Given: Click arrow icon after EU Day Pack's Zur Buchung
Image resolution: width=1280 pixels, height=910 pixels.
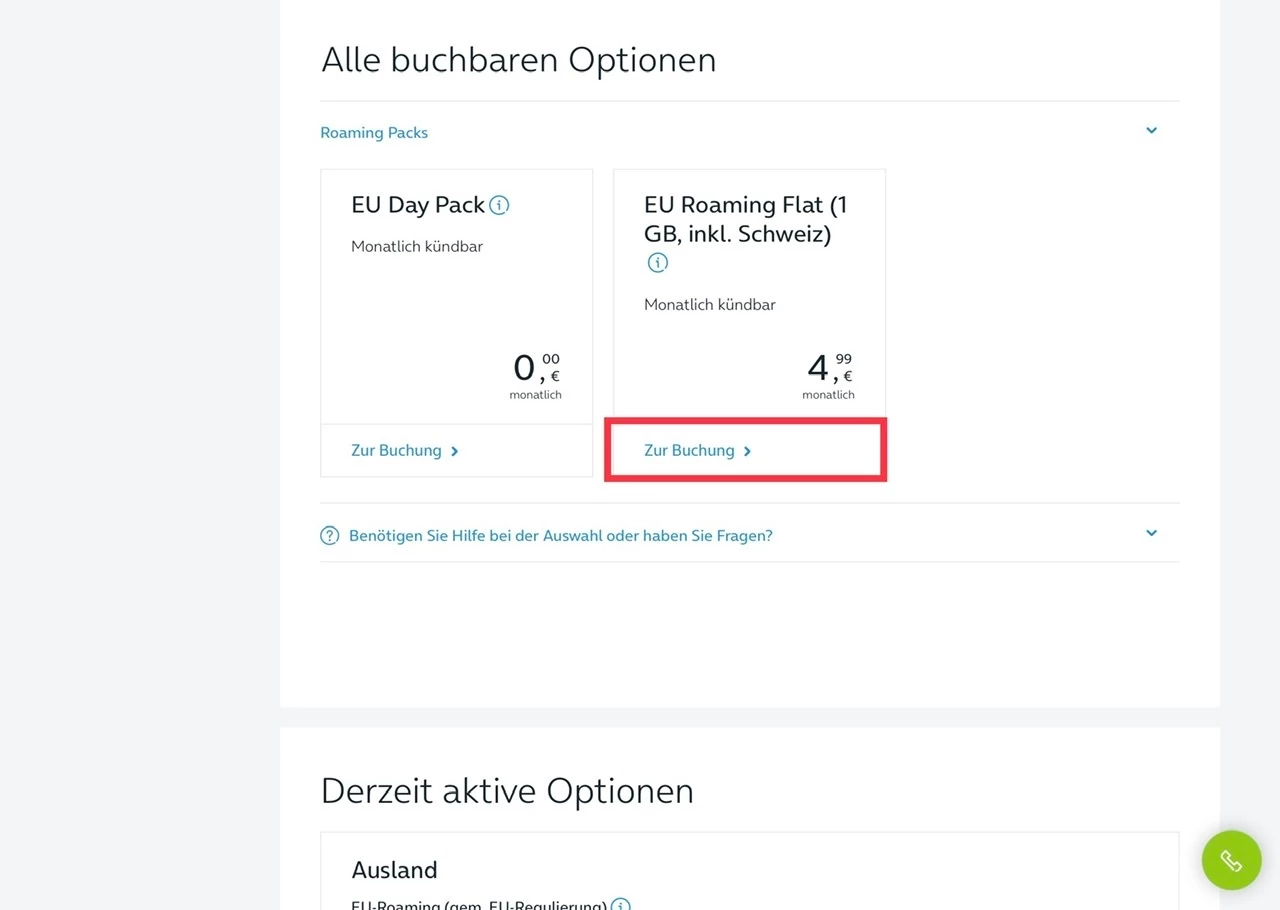Looking at the screenshot, I should pyautogui.click(x=455, y=451).
